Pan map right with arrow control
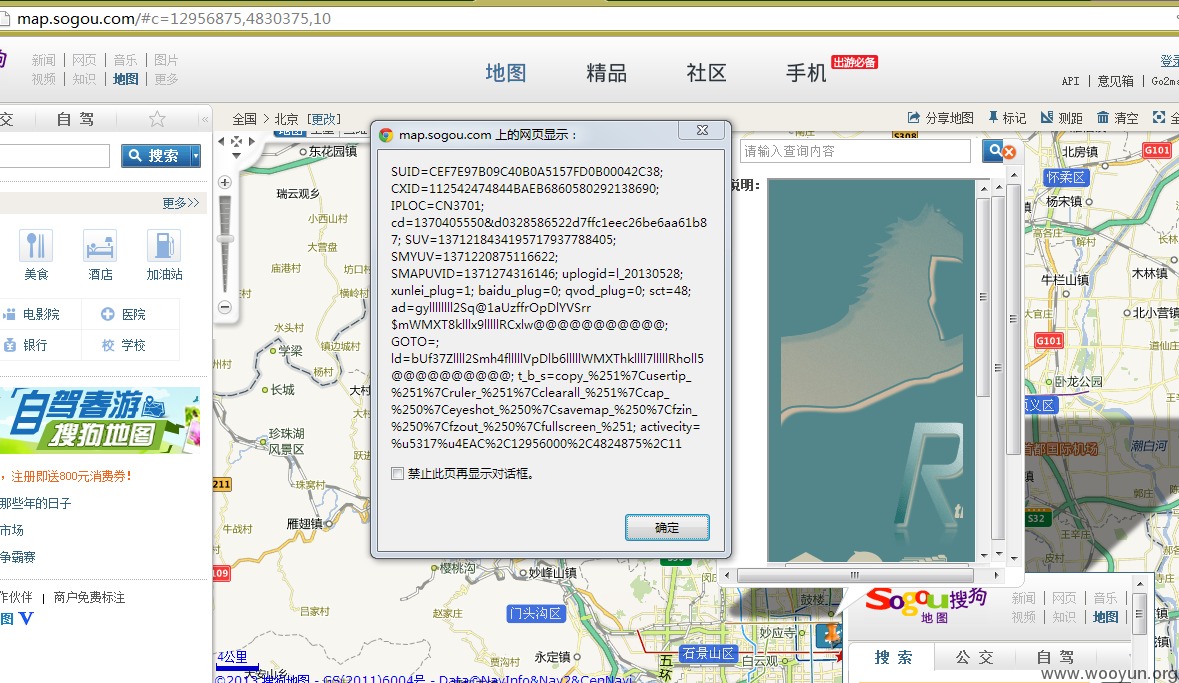The image size is (1179, 683). click(252, 141)
